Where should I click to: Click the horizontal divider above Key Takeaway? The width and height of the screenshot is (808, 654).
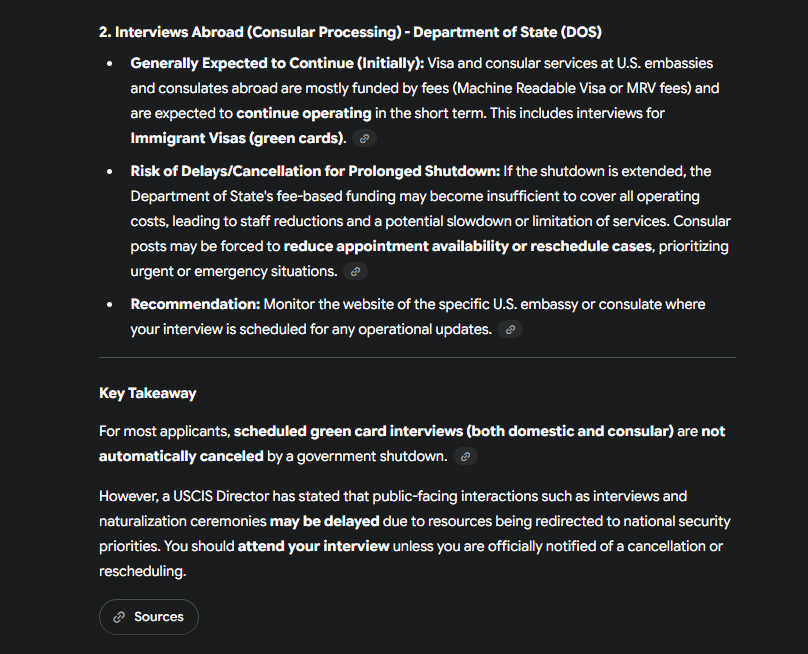pos(417,357)
